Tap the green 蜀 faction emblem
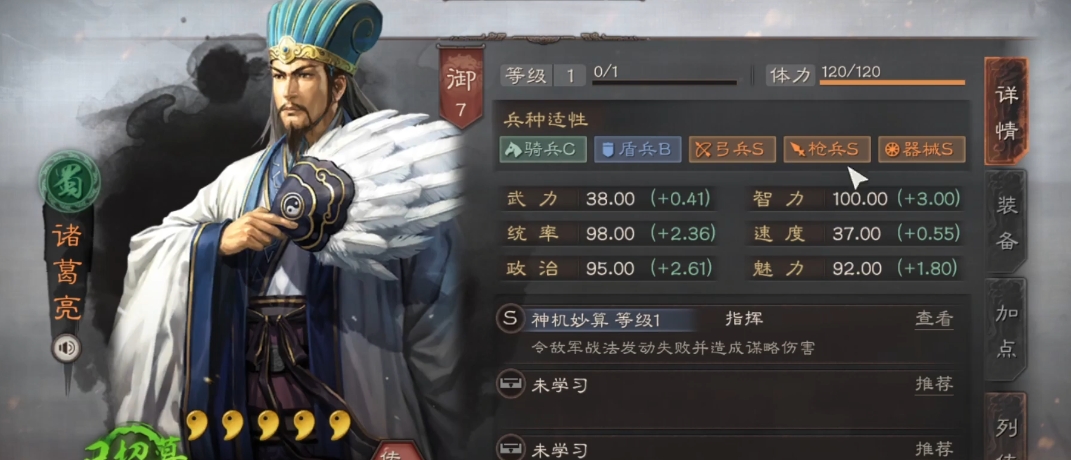This screenshot has width=1071, height=460. (x=69, y=182)
